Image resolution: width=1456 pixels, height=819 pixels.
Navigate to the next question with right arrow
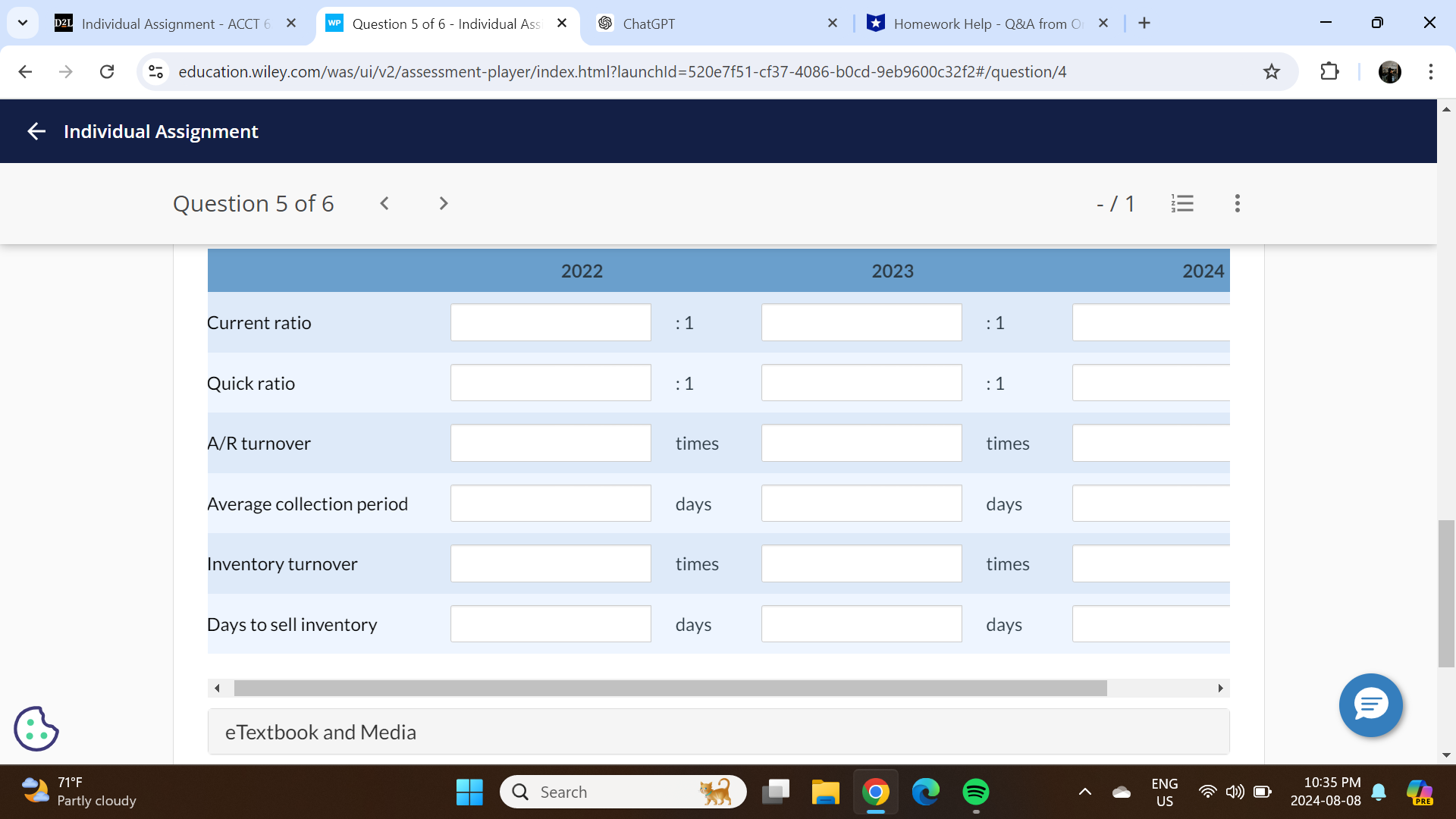point(443,203)
